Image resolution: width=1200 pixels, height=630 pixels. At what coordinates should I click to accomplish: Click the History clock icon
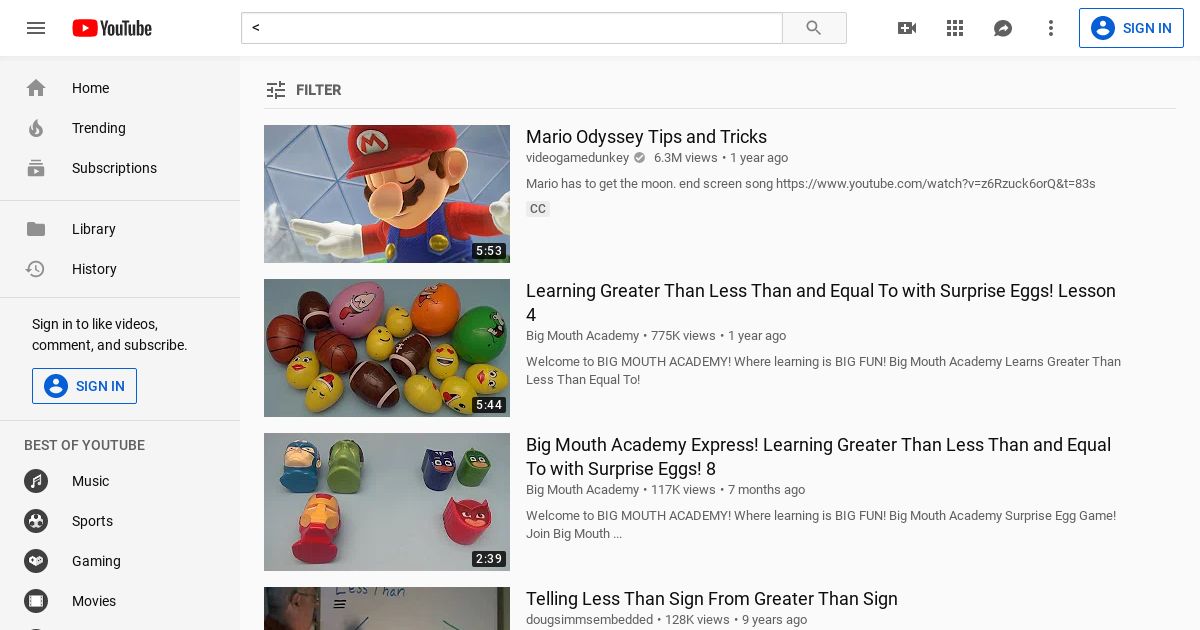coord(36,269)
